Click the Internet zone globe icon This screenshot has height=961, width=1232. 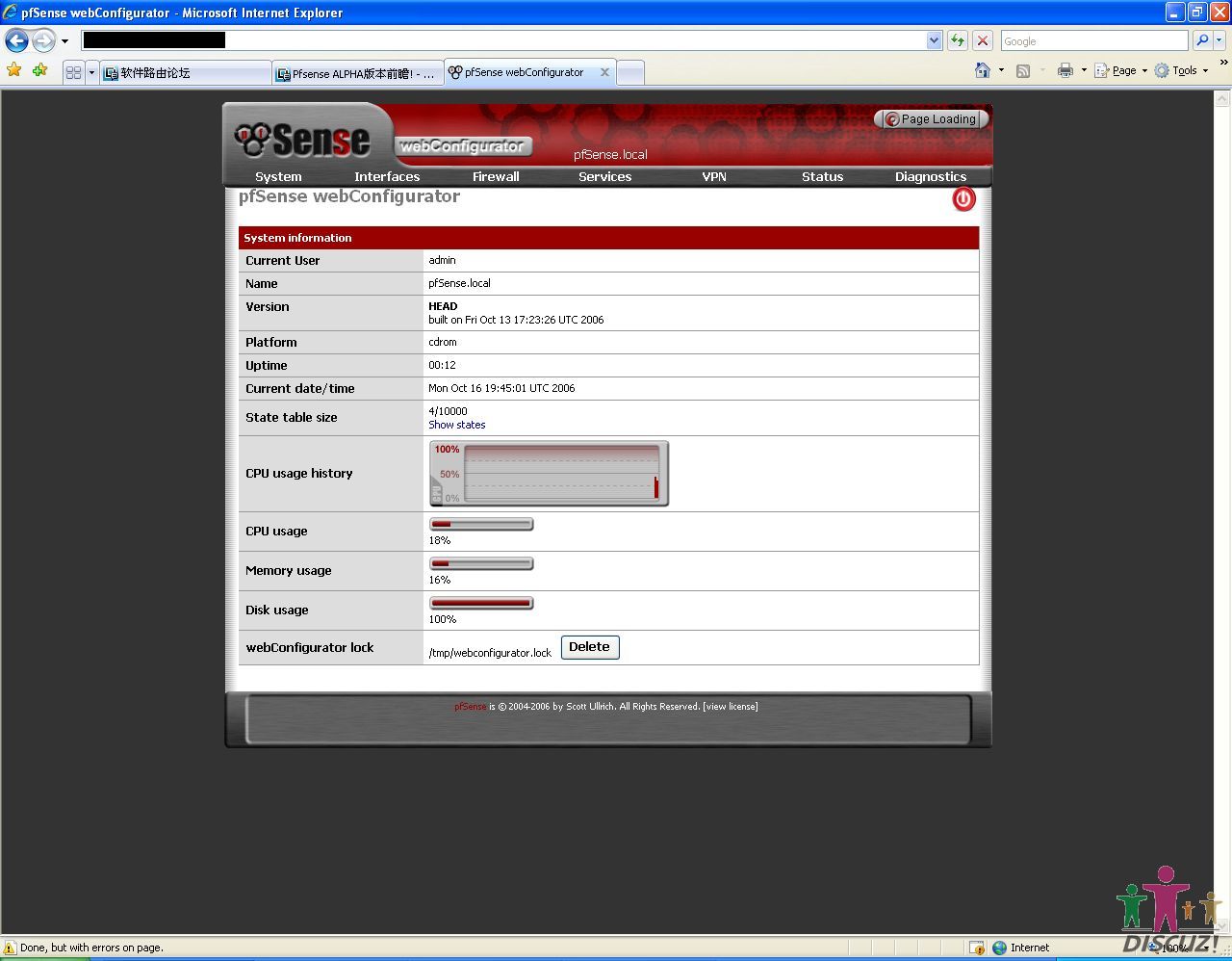[999, 948]
